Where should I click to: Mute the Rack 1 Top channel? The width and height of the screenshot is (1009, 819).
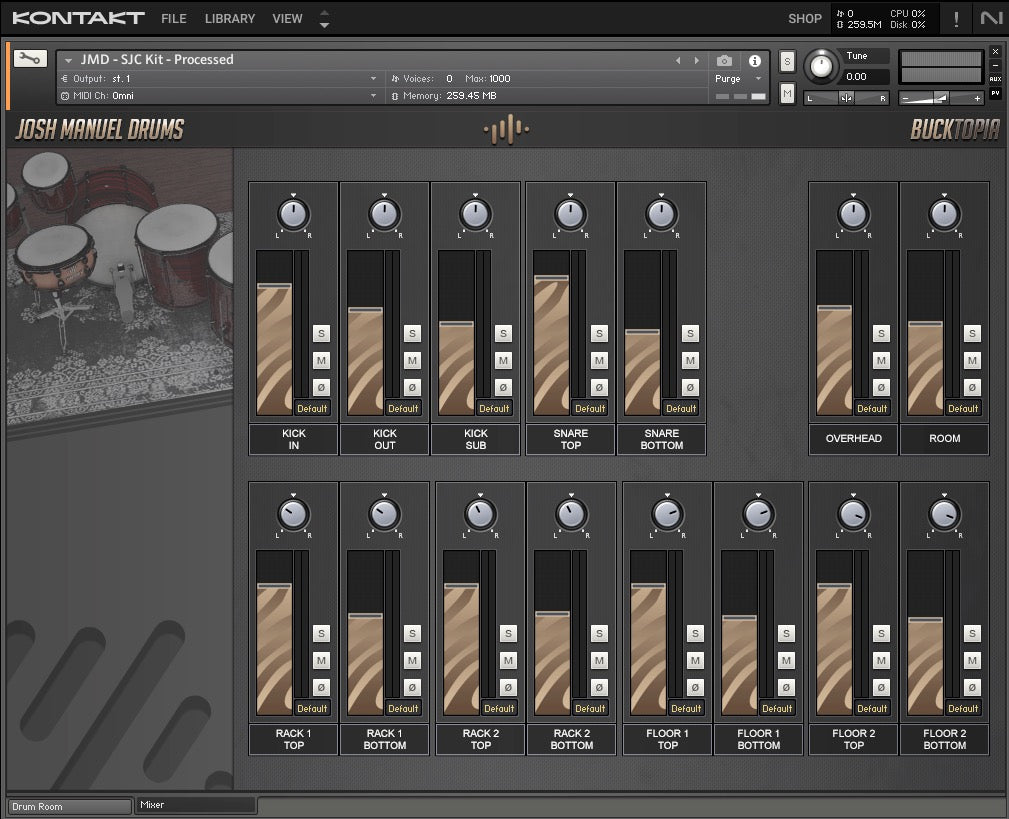(x=321, y=661)
